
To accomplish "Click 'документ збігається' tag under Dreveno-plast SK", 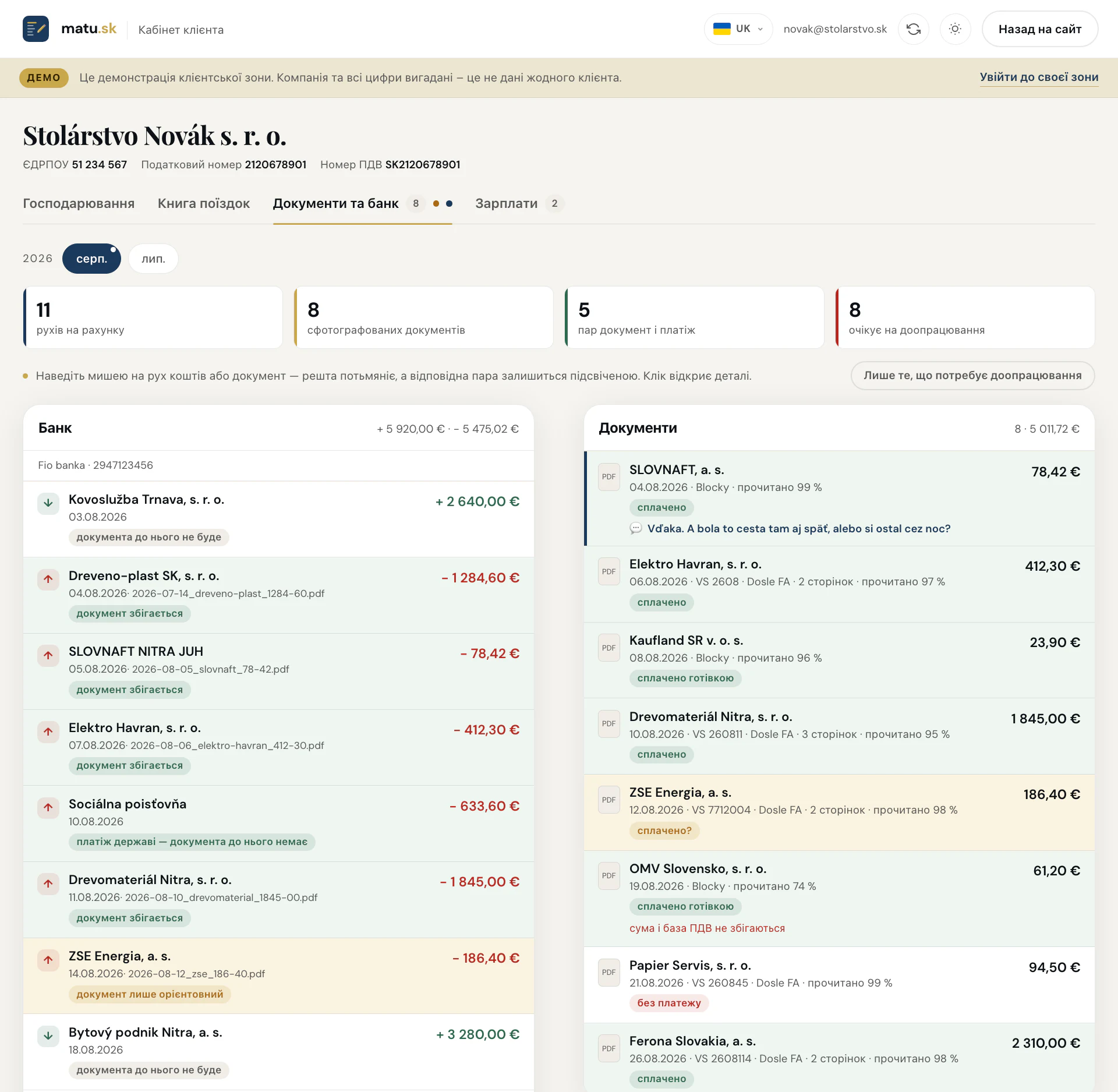I will pyautogui.click(x=130, y=613).
